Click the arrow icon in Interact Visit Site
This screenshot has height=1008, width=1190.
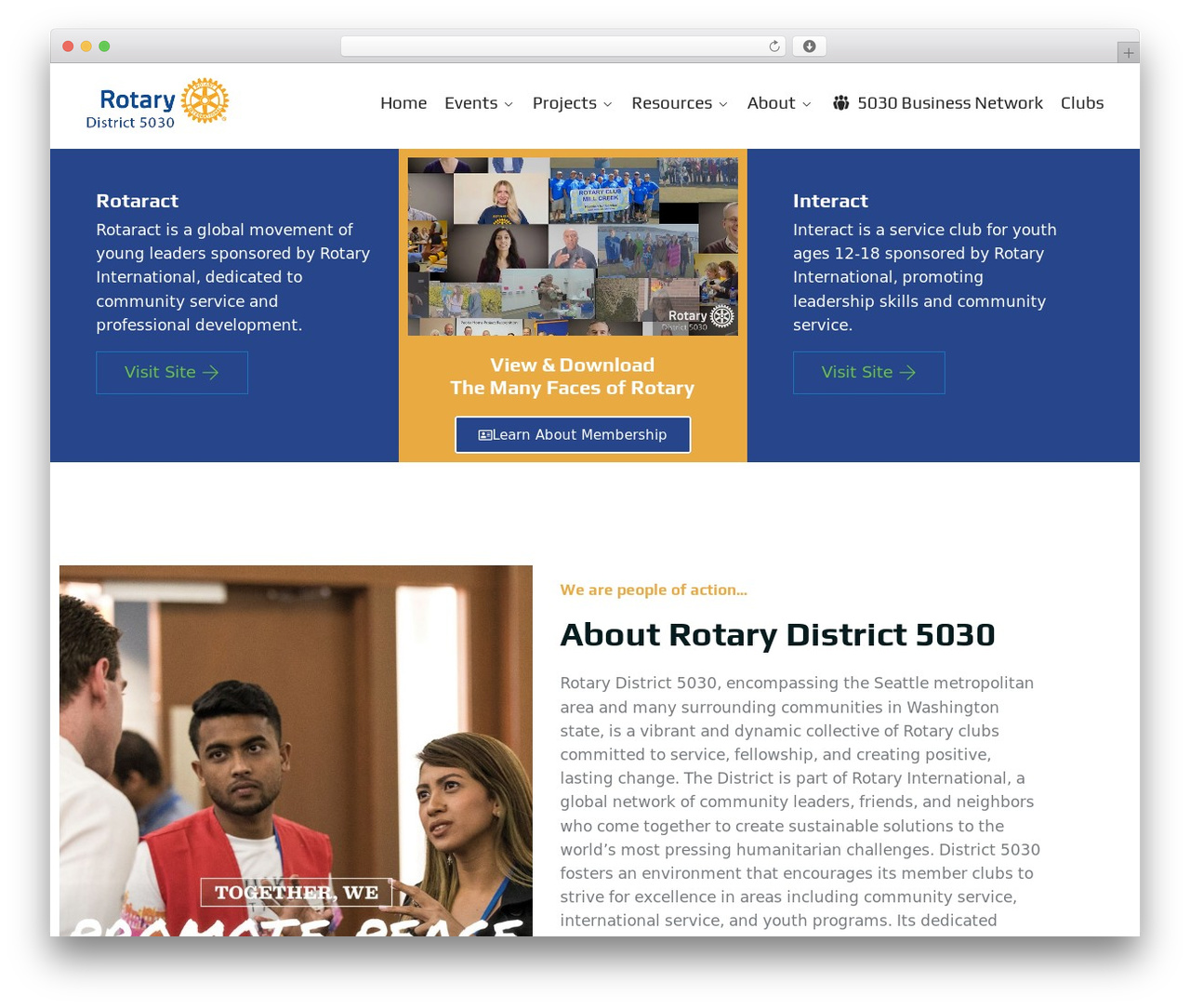tap(908, 373)
